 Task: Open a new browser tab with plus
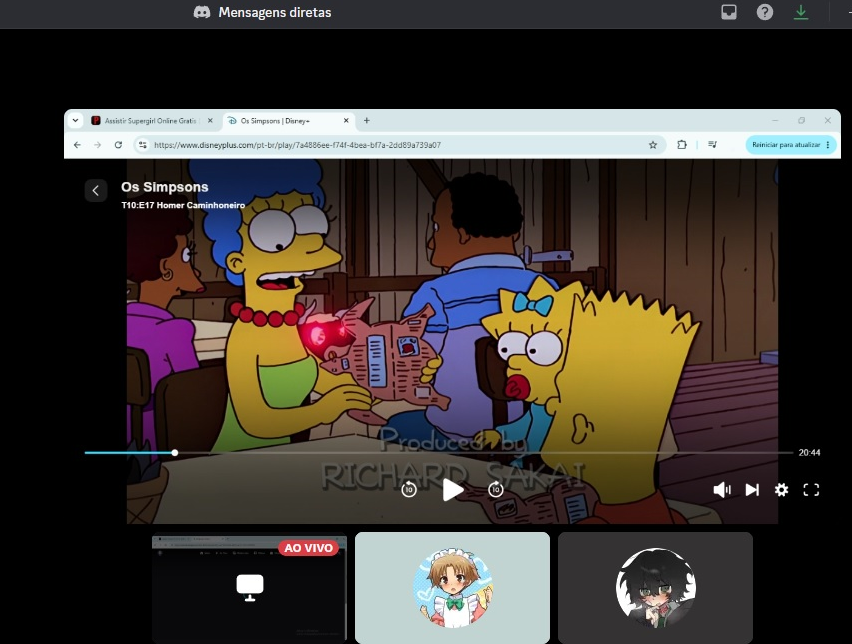[367, 121]
